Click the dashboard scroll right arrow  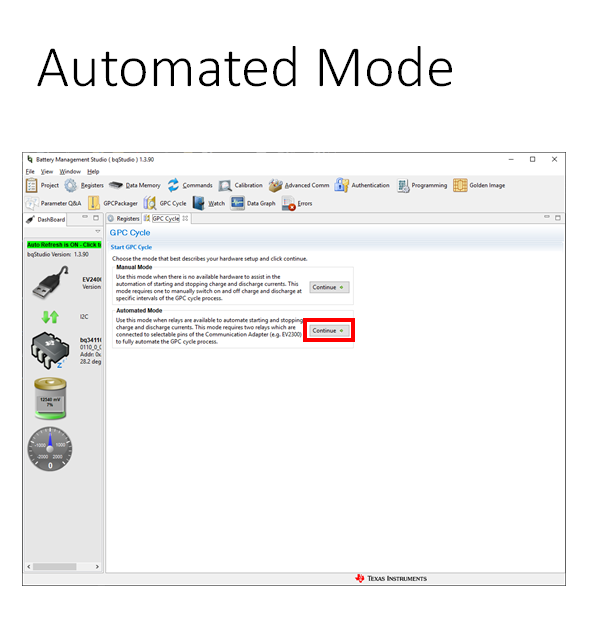tap(97, 567)
